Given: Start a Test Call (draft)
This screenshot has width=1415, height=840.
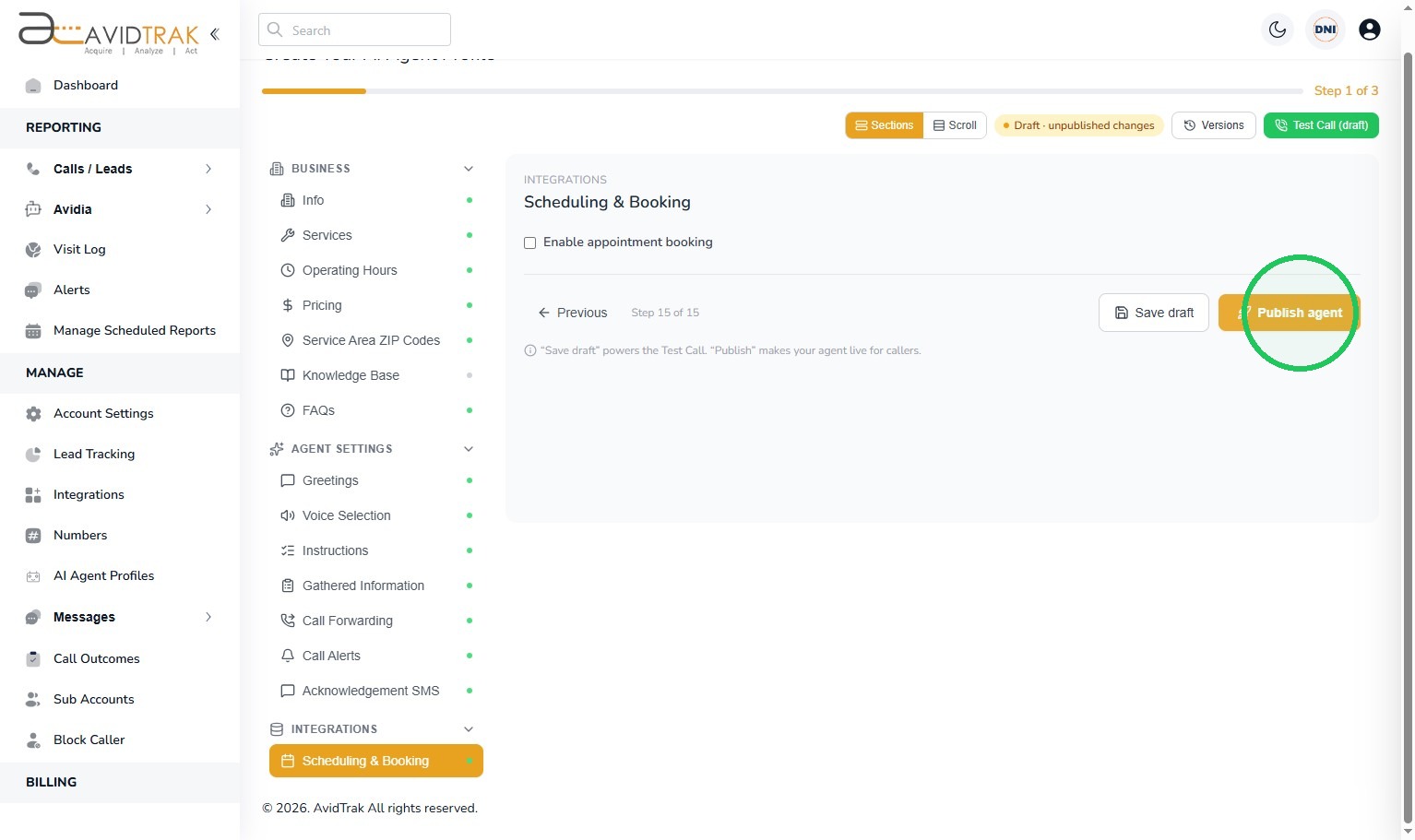Looking at the screenshot, I should pyautogui.click(x=1321, y=125).
